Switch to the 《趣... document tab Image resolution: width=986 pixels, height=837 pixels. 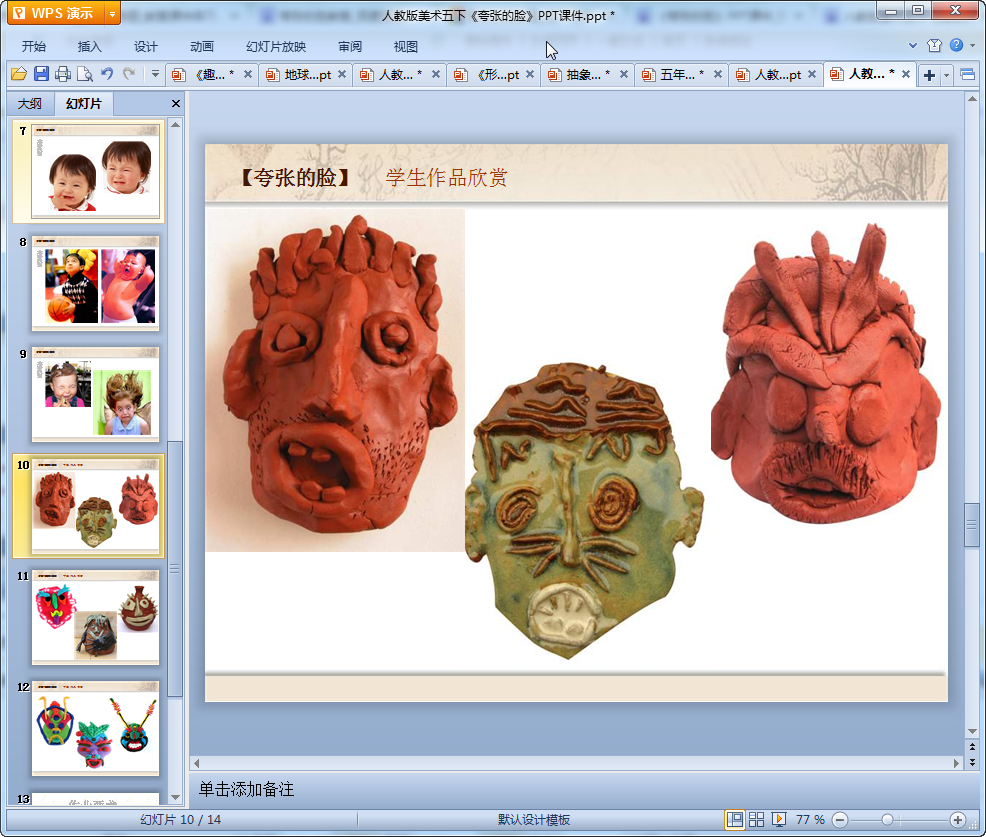click(x=212, y=75)
